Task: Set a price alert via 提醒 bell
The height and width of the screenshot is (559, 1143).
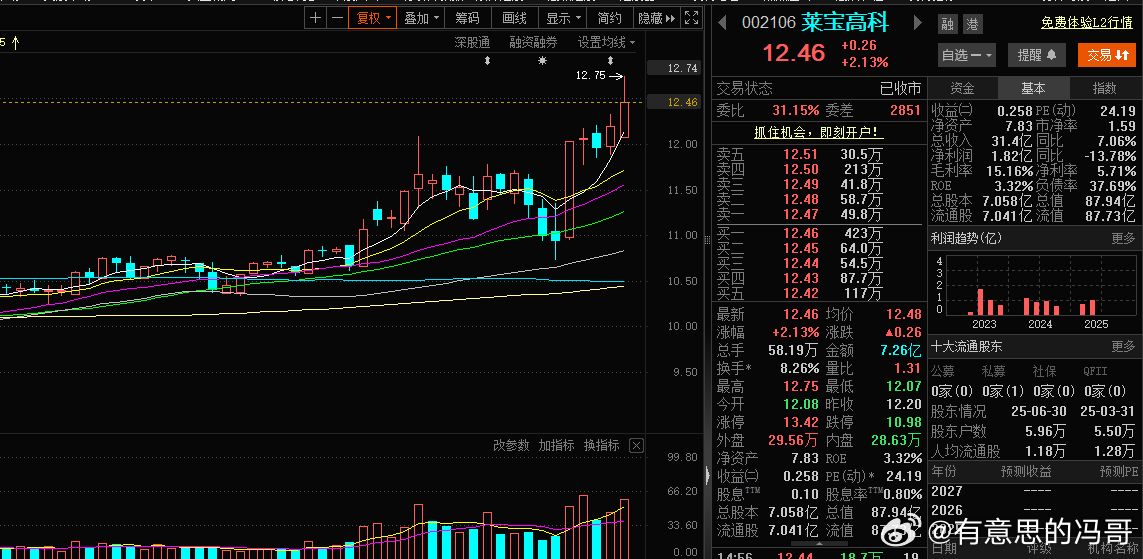Action: pos(1037,55)
